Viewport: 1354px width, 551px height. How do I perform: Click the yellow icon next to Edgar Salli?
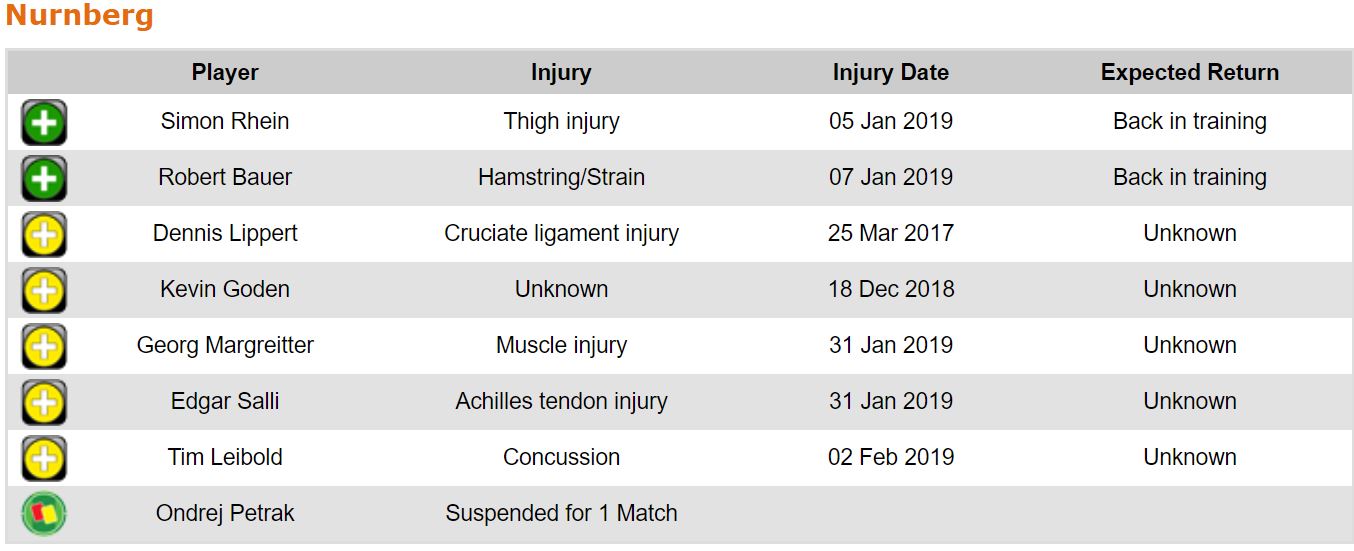(x=44, y=403)
